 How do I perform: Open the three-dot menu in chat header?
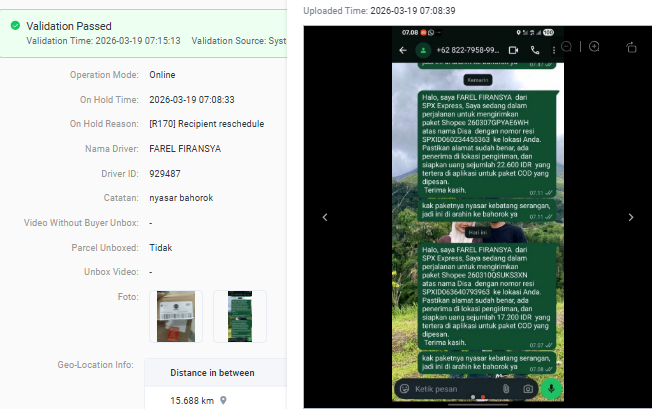(x=553, y=50)
